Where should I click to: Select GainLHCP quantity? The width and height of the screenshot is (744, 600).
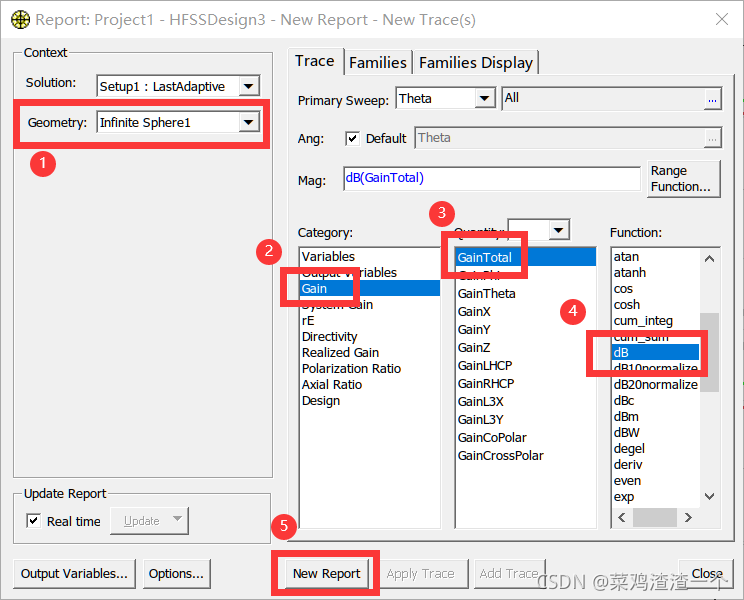pyautogui.click(x=485, y=366)
